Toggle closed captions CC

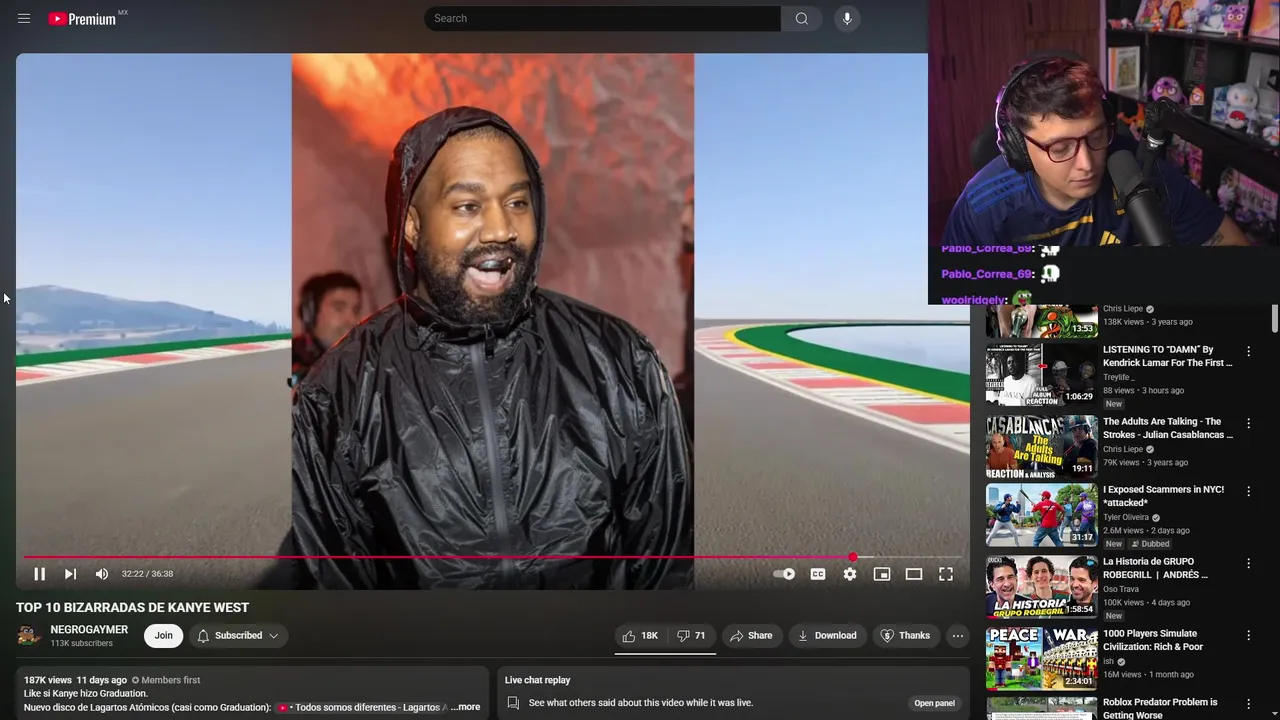point(818,574)
